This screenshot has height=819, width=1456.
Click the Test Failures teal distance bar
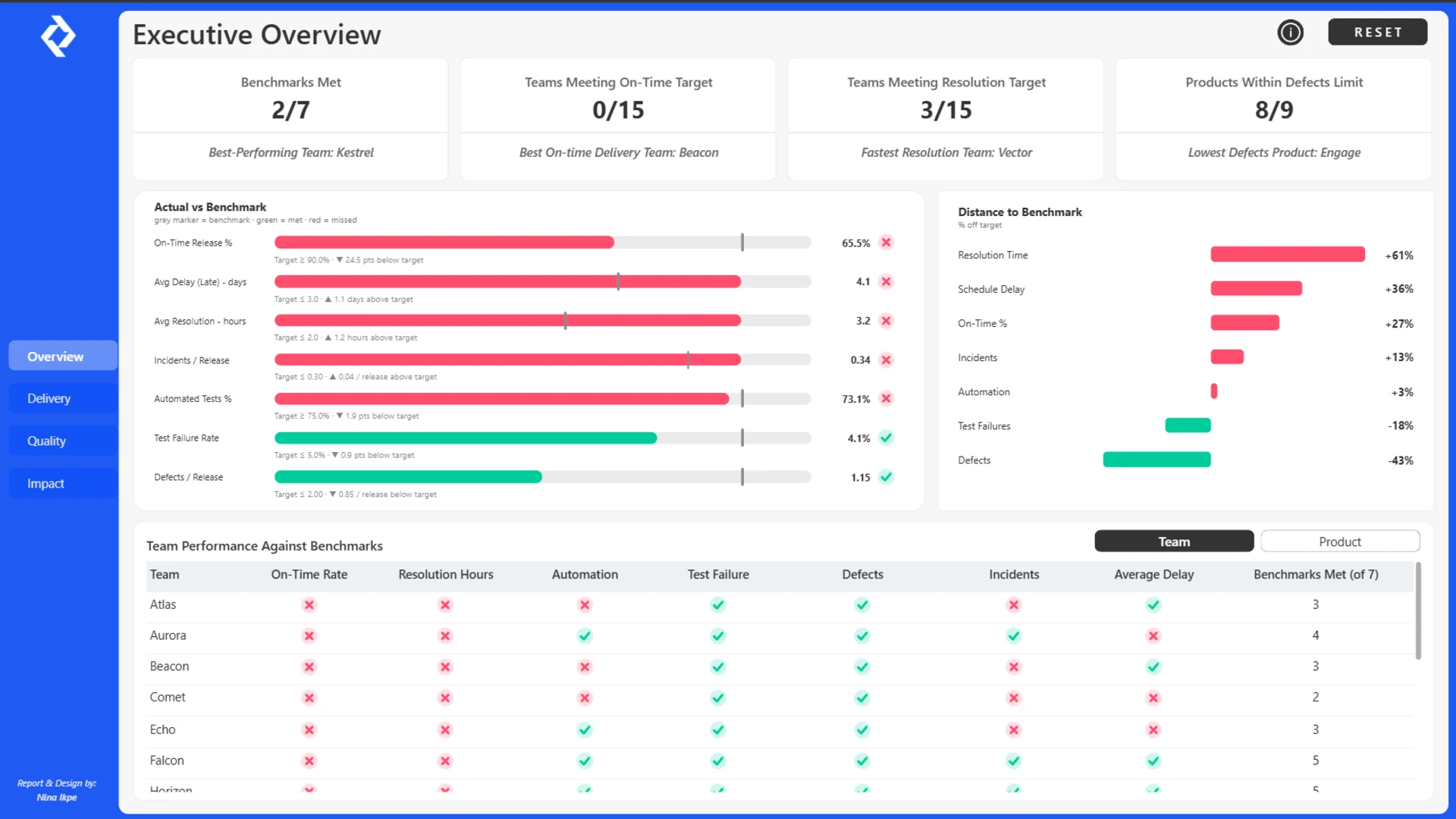(x=1188, y=425)
